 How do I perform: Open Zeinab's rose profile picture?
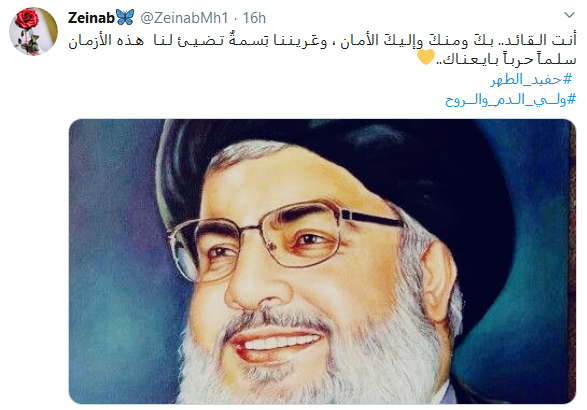(33, 31)
